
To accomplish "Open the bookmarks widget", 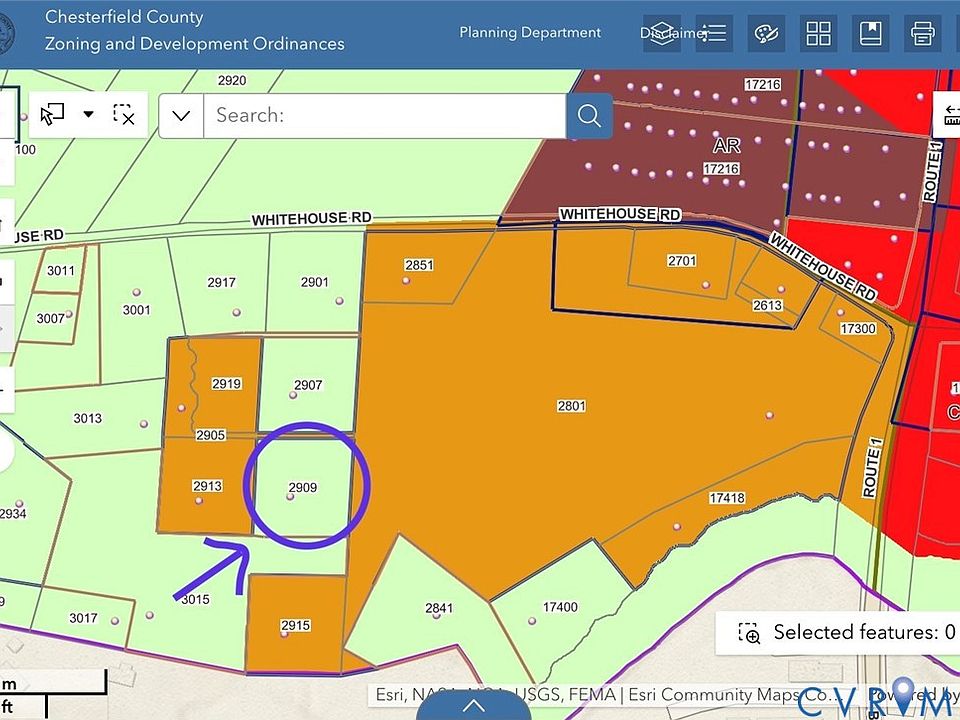I will [x=870, y=33].
